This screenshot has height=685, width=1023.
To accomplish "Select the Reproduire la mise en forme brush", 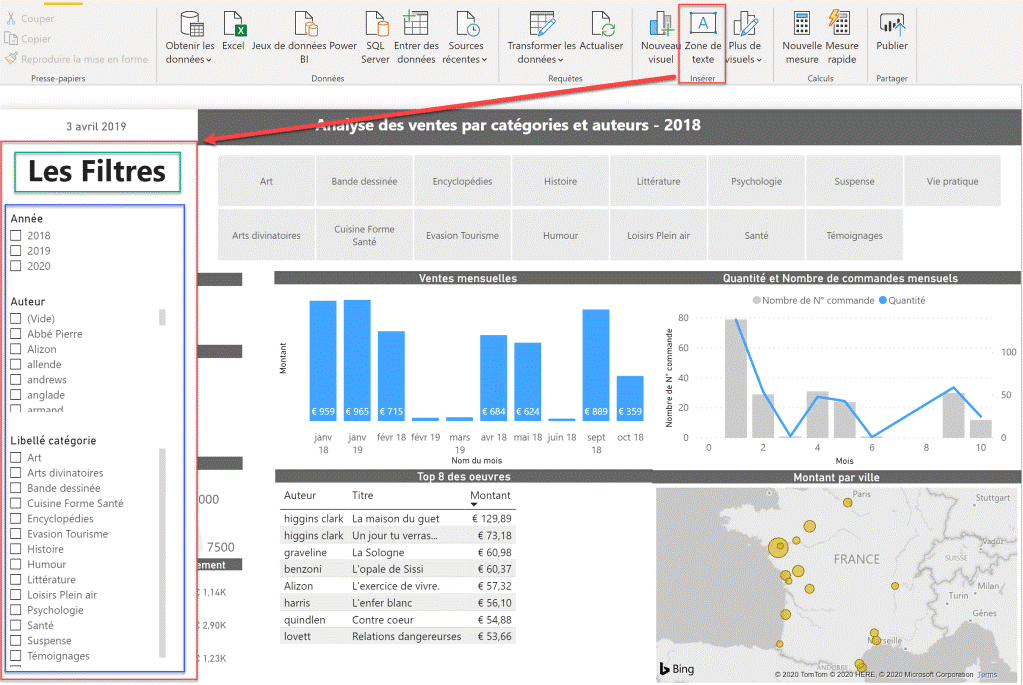I will [x=10, y=59].
